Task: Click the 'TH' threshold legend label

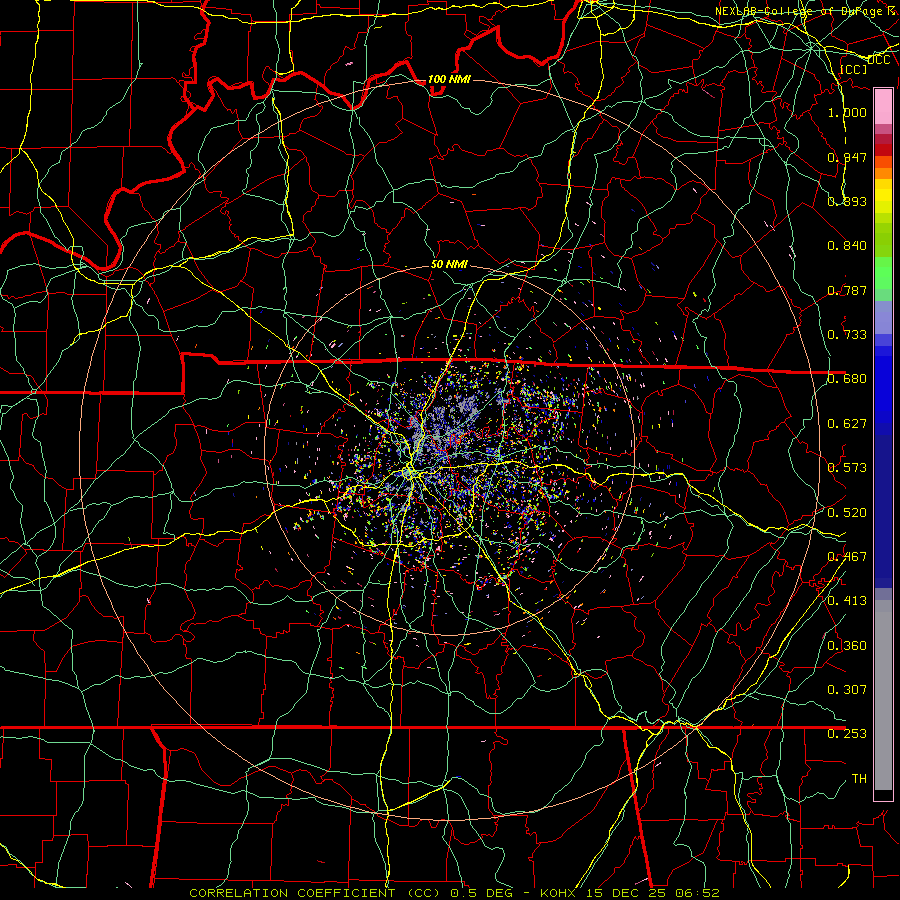Action: pyautogui.click(x=859, y=779)
